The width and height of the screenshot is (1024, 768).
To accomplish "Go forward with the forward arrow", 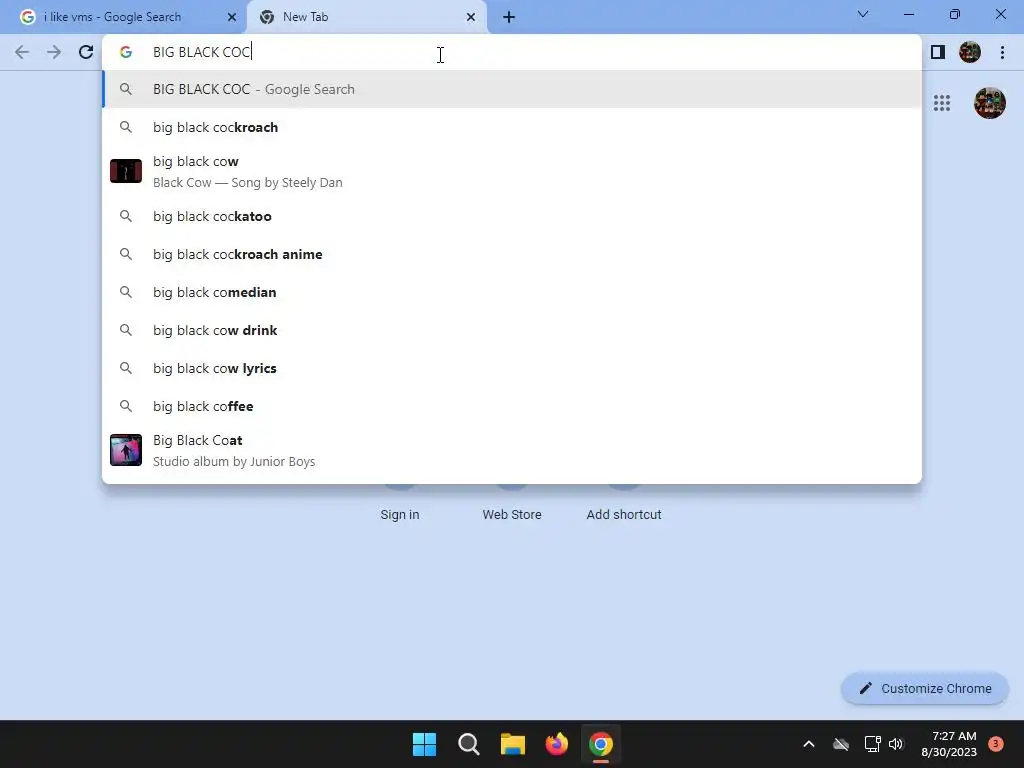I will coord(54,52).
